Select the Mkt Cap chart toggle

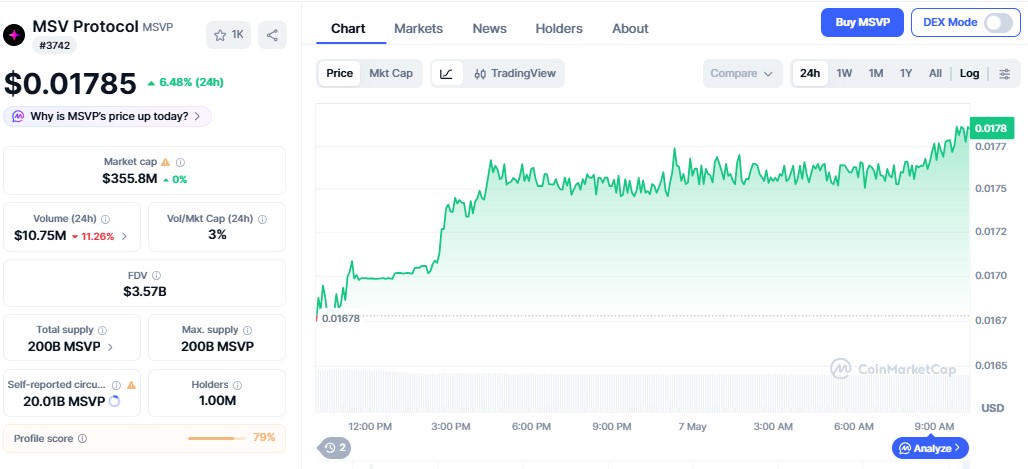[391, 73]
